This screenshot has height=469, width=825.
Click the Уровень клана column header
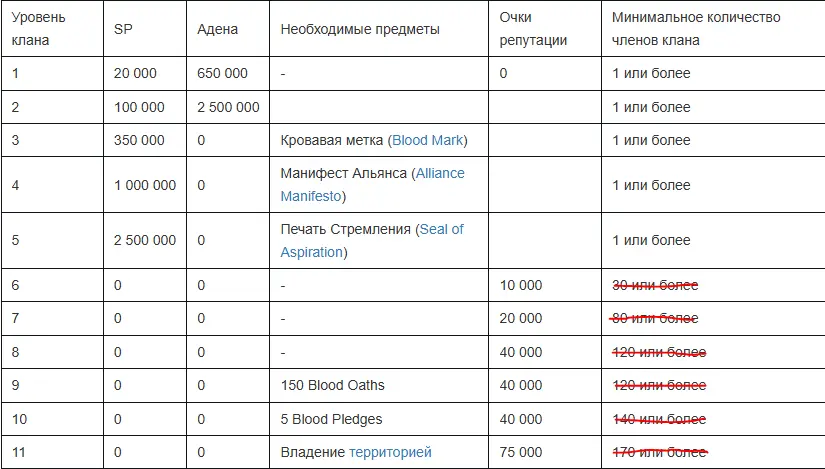(38, 29)
